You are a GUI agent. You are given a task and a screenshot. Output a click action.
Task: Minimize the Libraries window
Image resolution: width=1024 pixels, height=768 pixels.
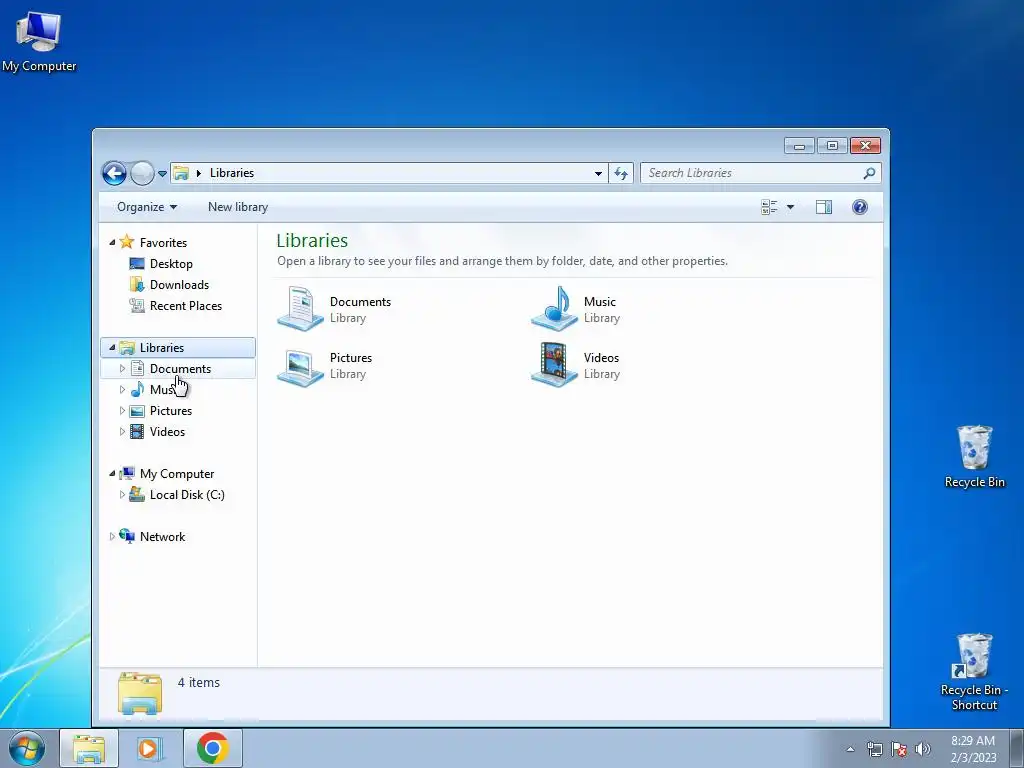pyautogui.click(x=799, y=146)
